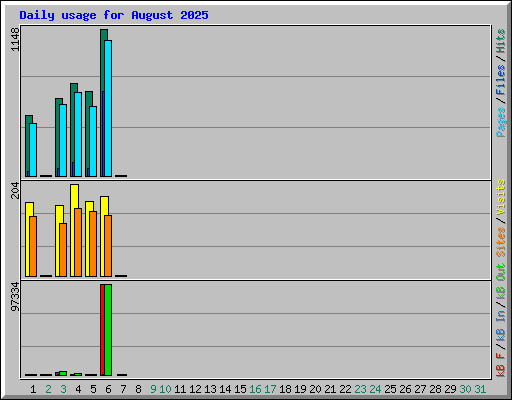This screenshot has height=400, width=512.
Task: Click the 1148 y-axis maximum label
Action: [15, 39]
